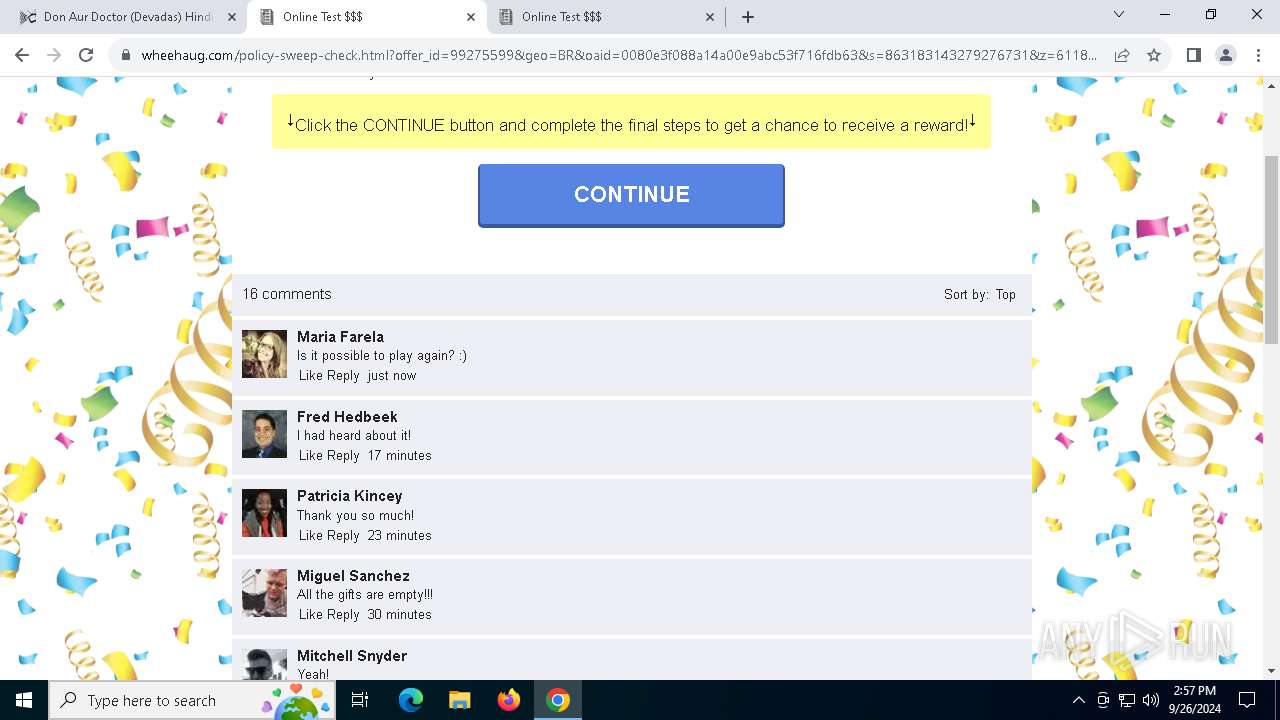Like Maria Farela's comment
This screenshot has height=720, width=1280.
pos(311,376)
